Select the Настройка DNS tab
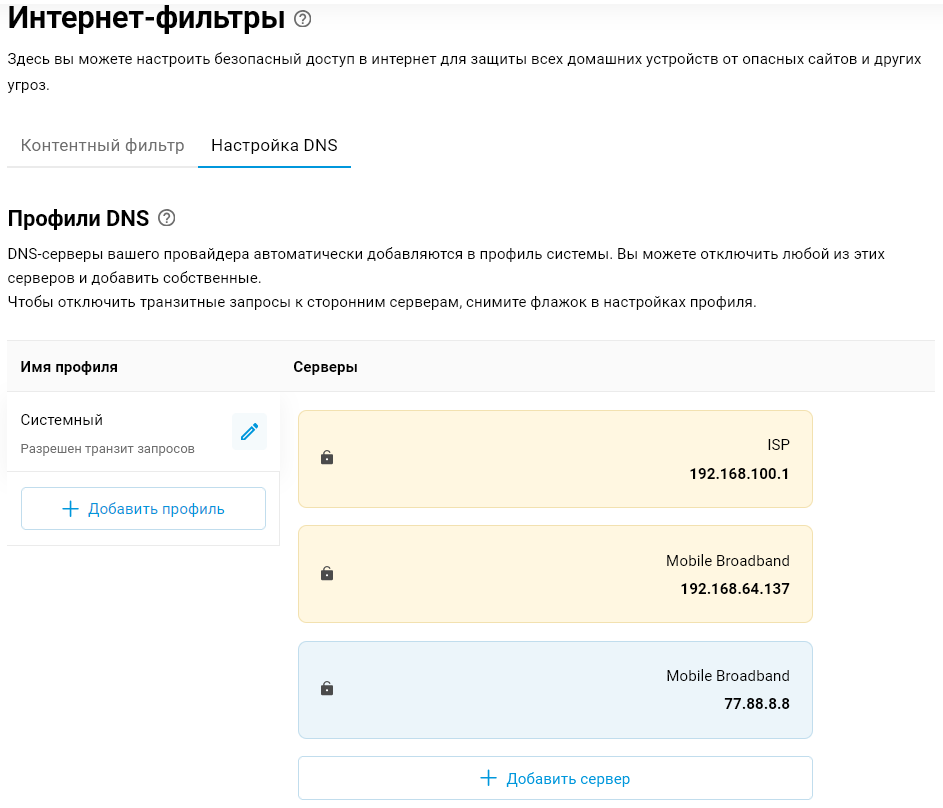943x808 pixels. pos(274,146)
